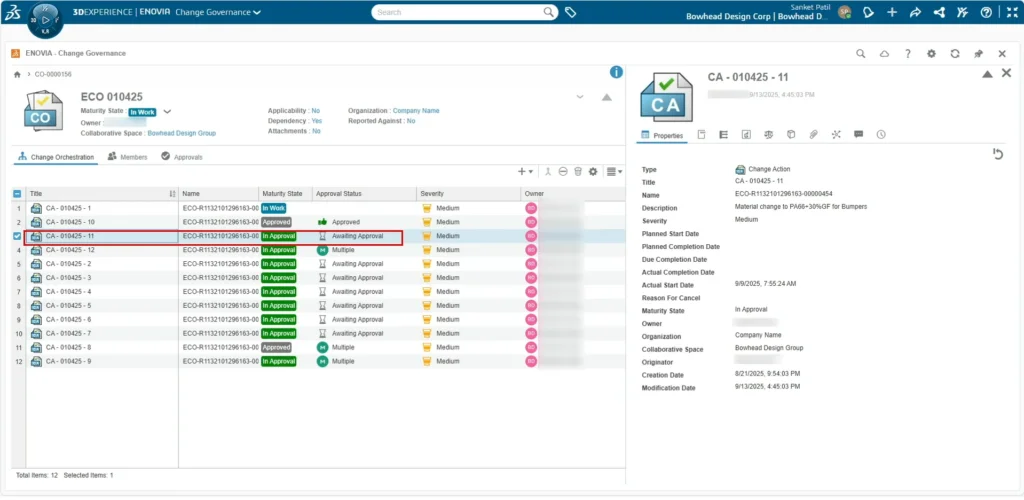This screenshot has width=1024, height=500.
Task: Click the widget search magnifier icon
Action: [x=861, y=54]
